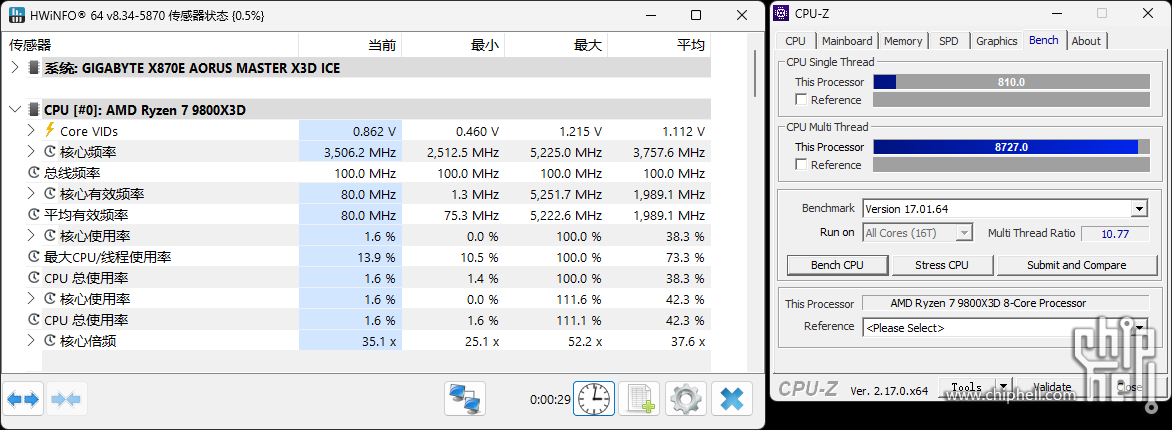
Task: Click the blue X close sensors icon
Action: tap(732, 399)
